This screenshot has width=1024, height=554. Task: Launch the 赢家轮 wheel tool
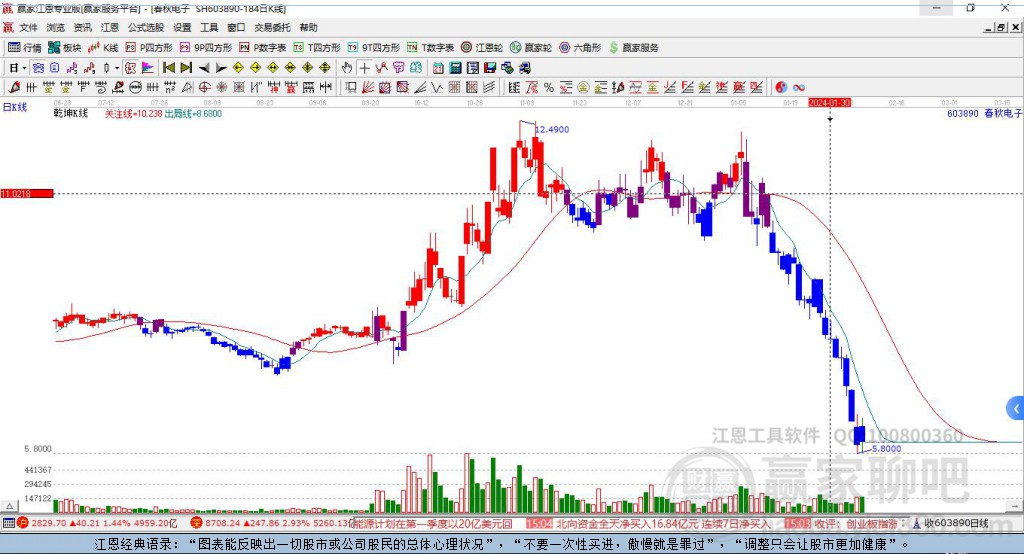click(531, 48)
